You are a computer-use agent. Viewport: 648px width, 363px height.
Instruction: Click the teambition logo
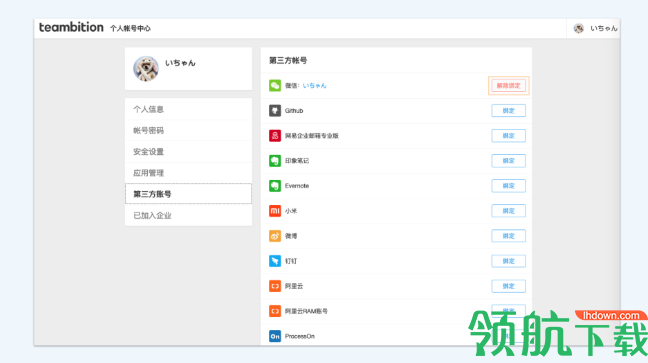click(71, 27)
